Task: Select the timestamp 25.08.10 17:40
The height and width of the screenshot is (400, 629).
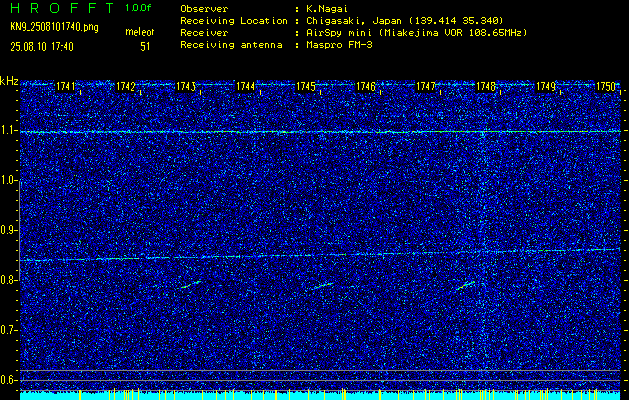Action: click(42, 47)
